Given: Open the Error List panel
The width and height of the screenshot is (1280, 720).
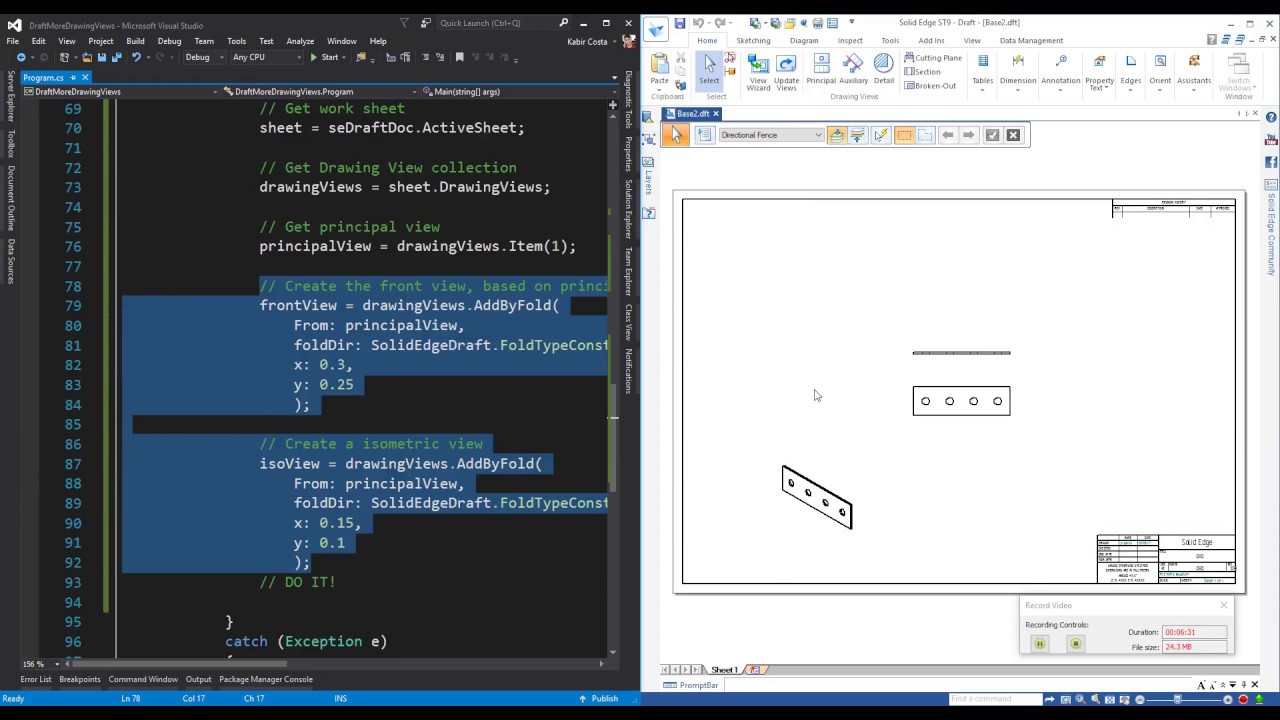Looking at the screenshot, I should [x=35, y=679].
